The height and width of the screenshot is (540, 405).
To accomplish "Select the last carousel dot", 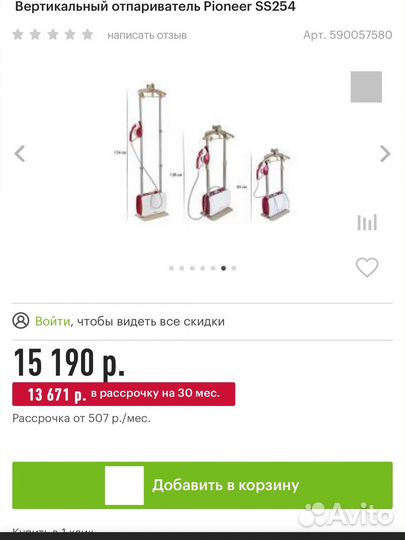I will tap(234, 268).
